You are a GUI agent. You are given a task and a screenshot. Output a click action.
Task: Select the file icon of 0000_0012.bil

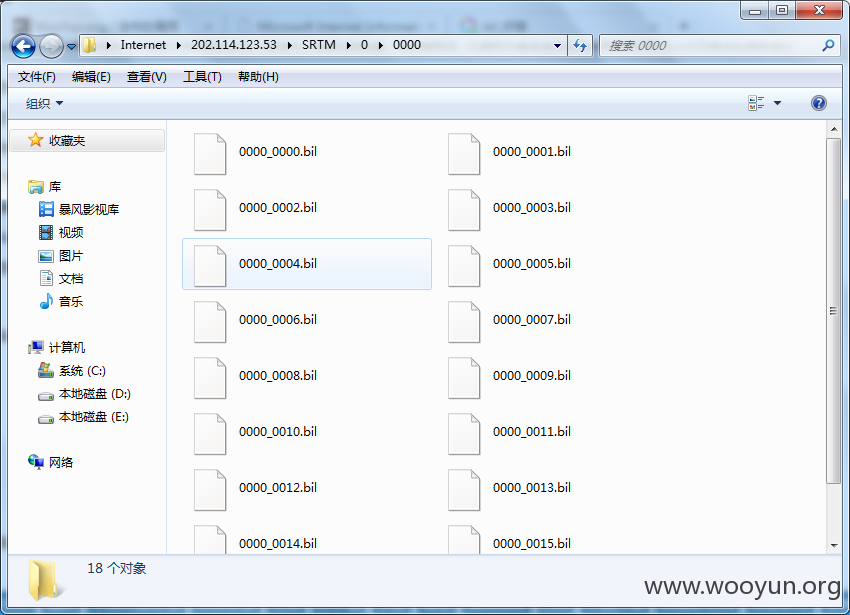pos(210,490)
